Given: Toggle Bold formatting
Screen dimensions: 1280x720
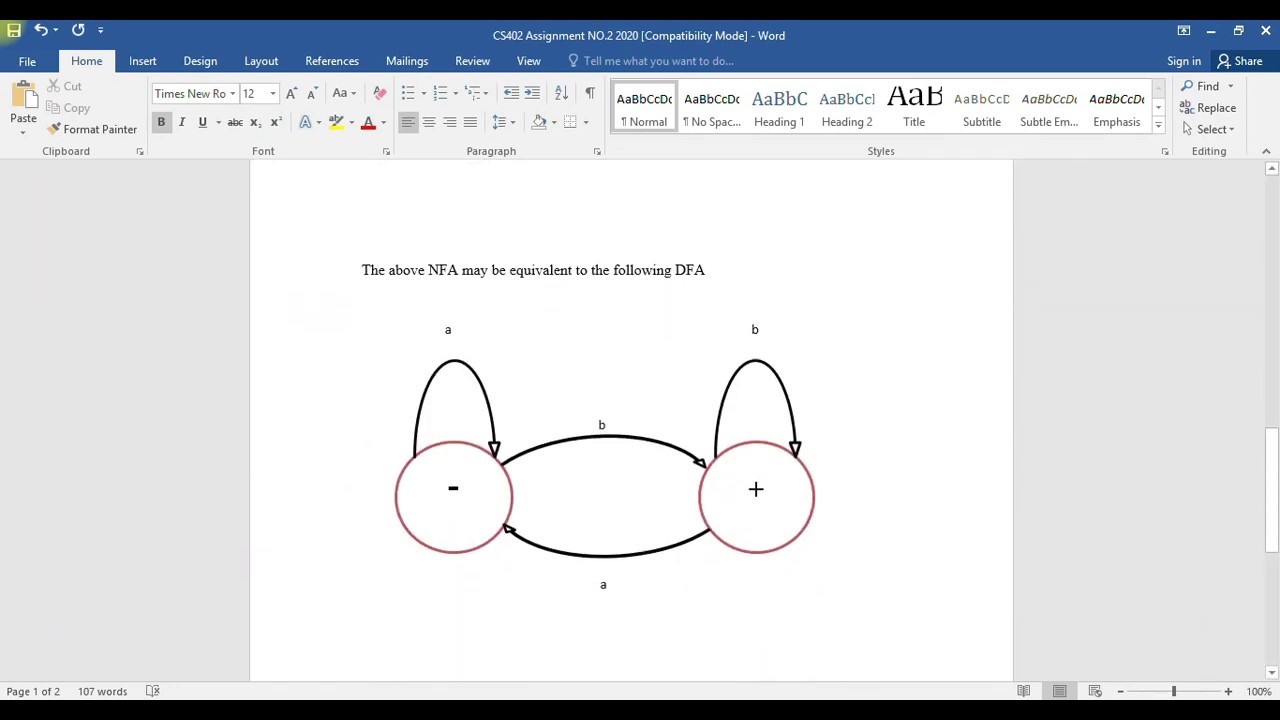Looking at the screenshot, I should [161, 122].
